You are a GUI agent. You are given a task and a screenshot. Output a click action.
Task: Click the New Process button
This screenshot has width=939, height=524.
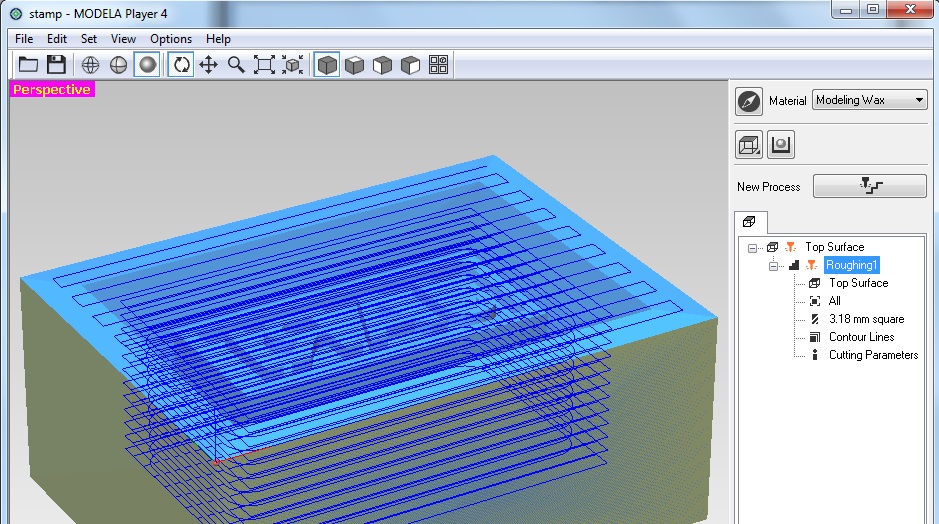[x=870, y=186]
